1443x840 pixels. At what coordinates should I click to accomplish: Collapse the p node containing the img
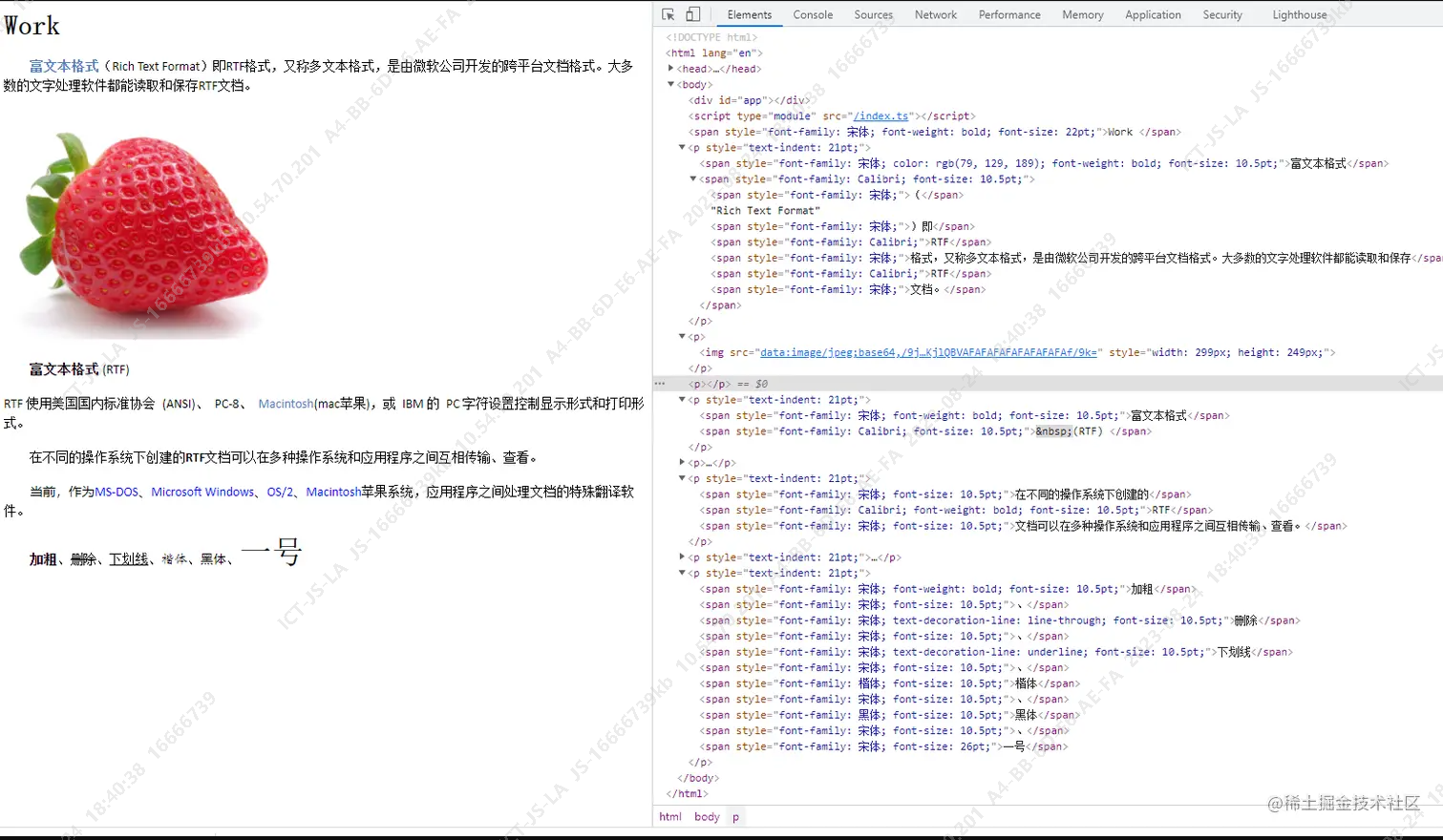pos(682,336)
